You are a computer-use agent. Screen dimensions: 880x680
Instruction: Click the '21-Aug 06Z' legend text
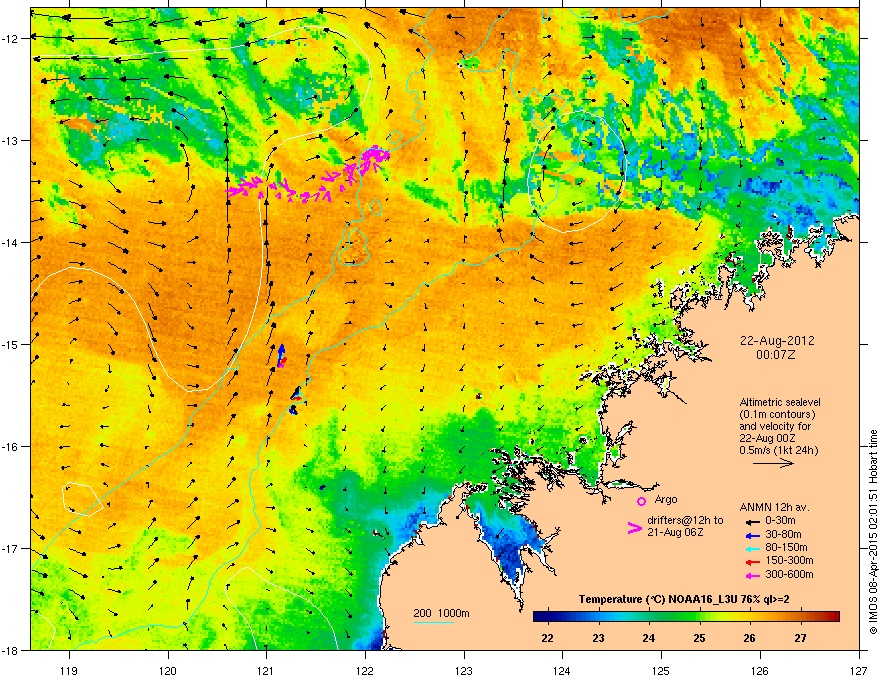coord(675,532)
